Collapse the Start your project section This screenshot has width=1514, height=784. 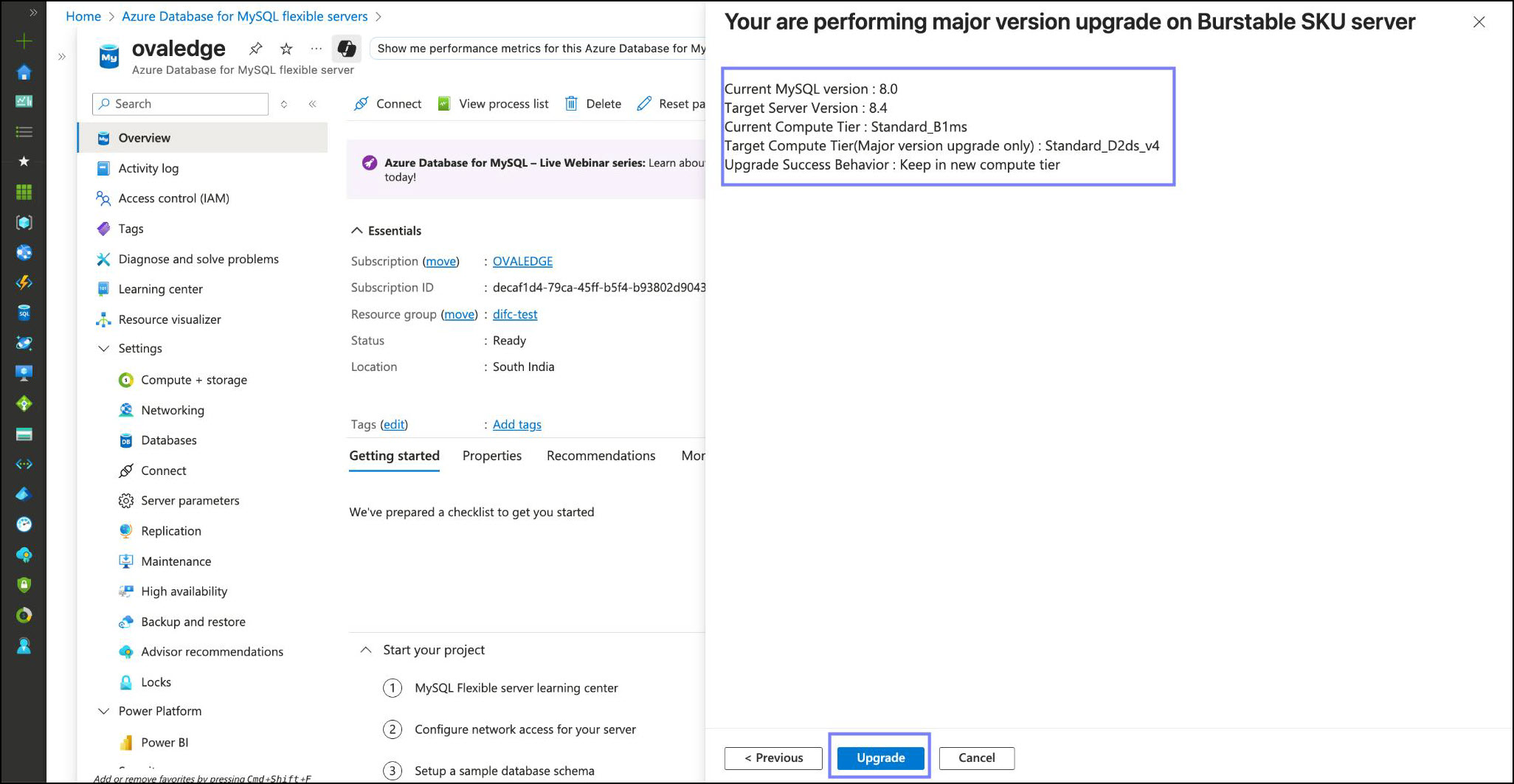[x=365, y=650]
